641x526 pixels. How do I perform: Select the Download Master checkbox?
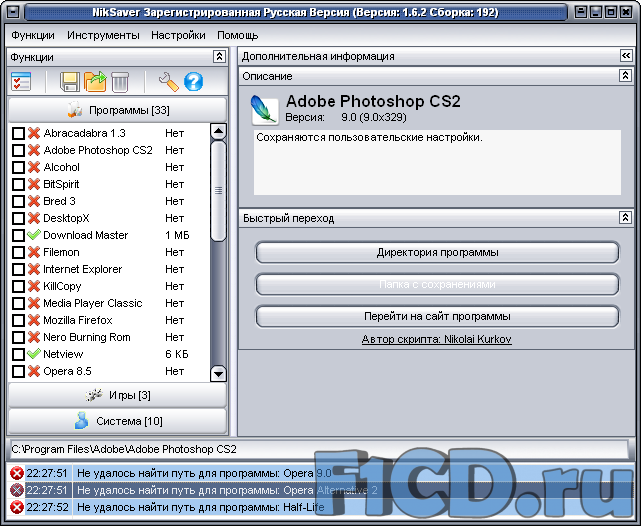point(18,235)
